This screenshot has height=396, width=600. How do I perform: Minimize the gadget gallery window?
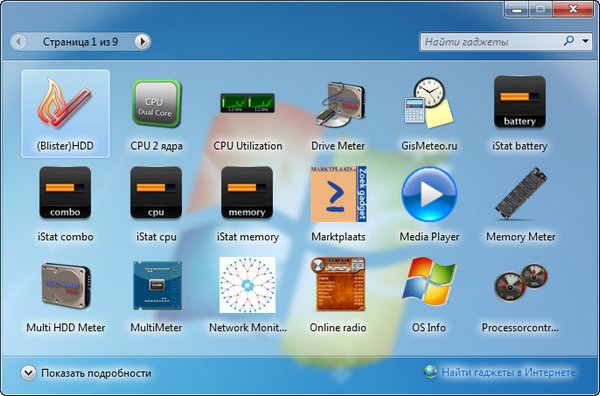[517, 9]
